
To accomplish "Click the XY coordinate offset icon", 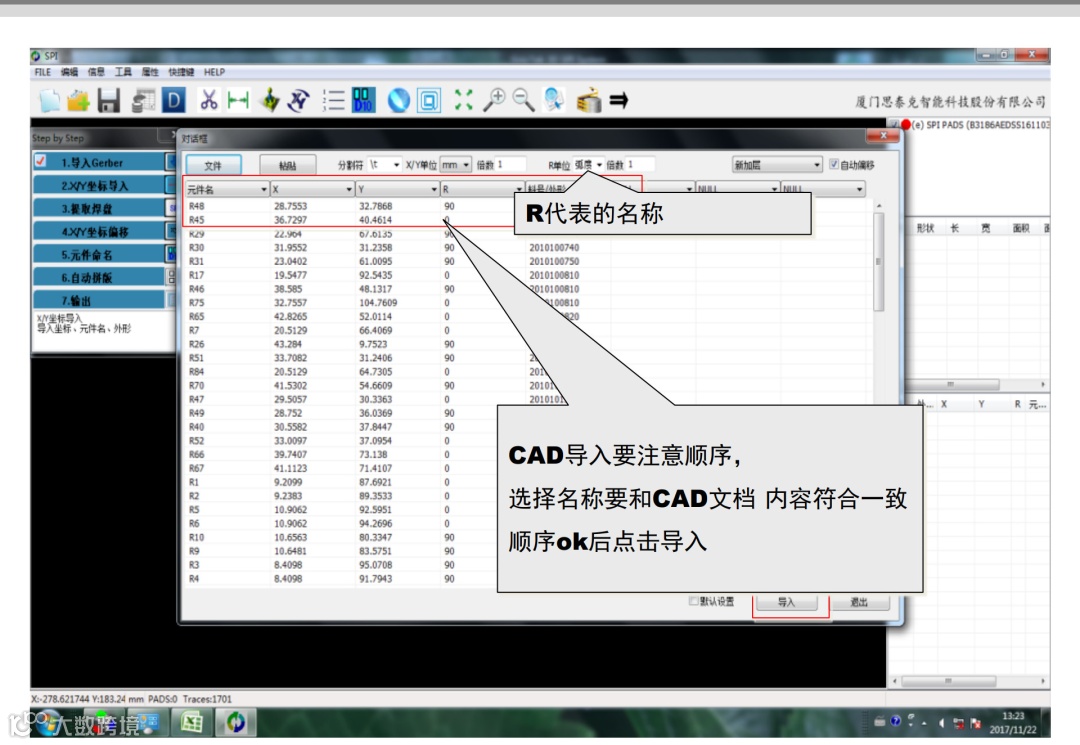I will [299, 101].
